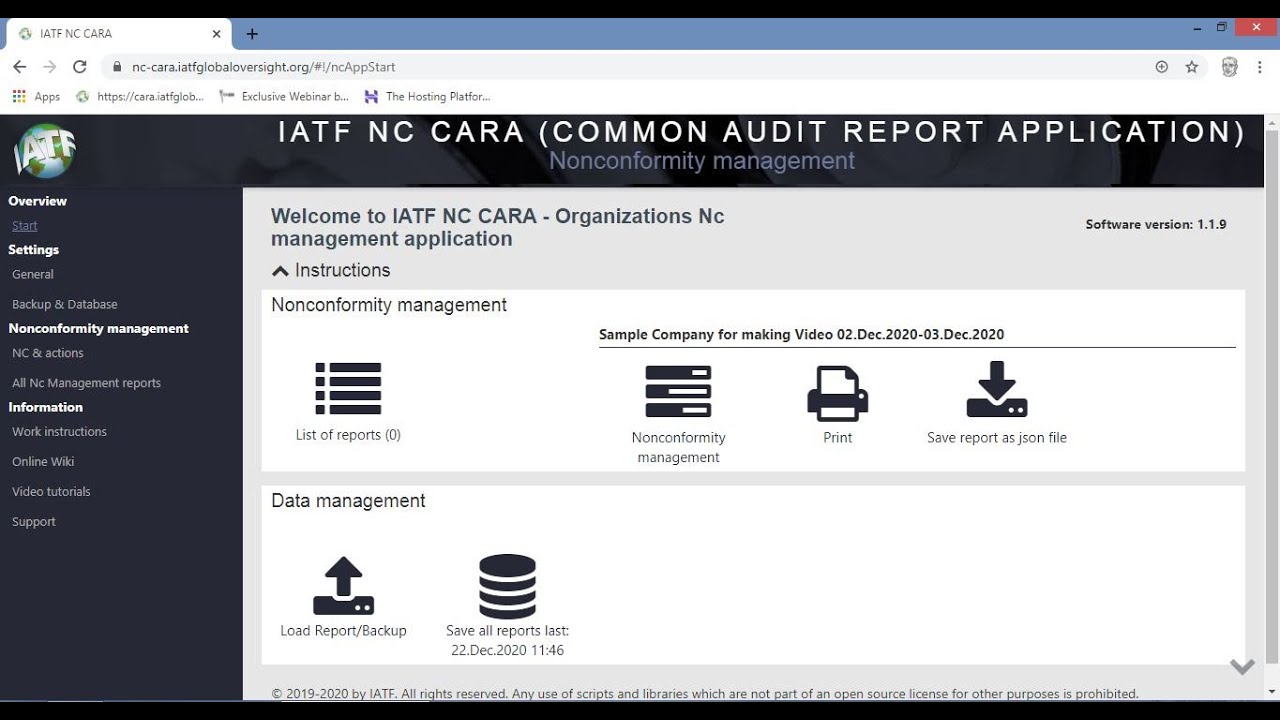1280x720 pixels.
Task: Click the scroll-down chevron at bottom right
Action: tap(1242, 667)
